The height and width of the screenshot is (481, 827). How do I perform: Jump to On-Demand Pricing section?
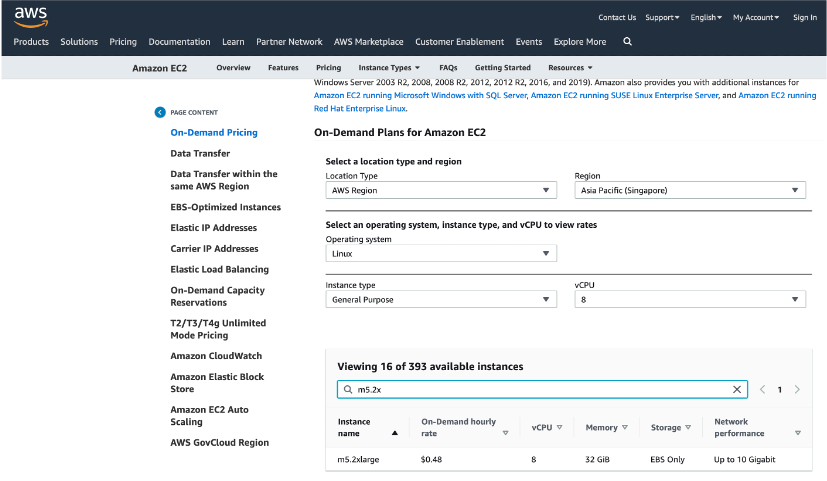(x=214, y=132)
